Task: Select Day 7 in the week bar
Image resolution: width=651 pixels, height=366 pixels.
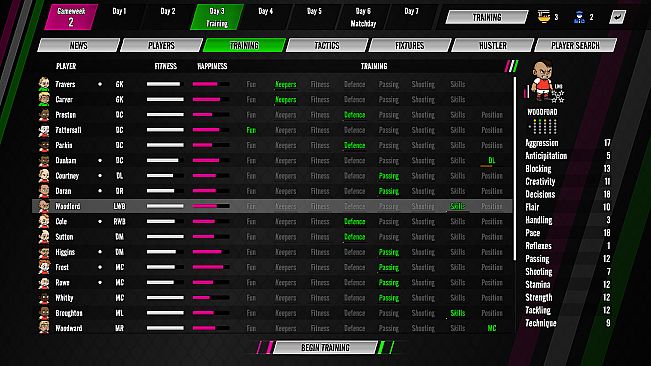Action: 411,17
